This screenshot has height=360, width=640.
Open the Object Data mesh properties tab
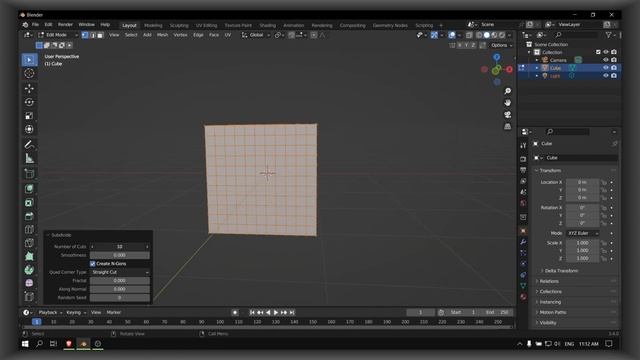[523, 286]
